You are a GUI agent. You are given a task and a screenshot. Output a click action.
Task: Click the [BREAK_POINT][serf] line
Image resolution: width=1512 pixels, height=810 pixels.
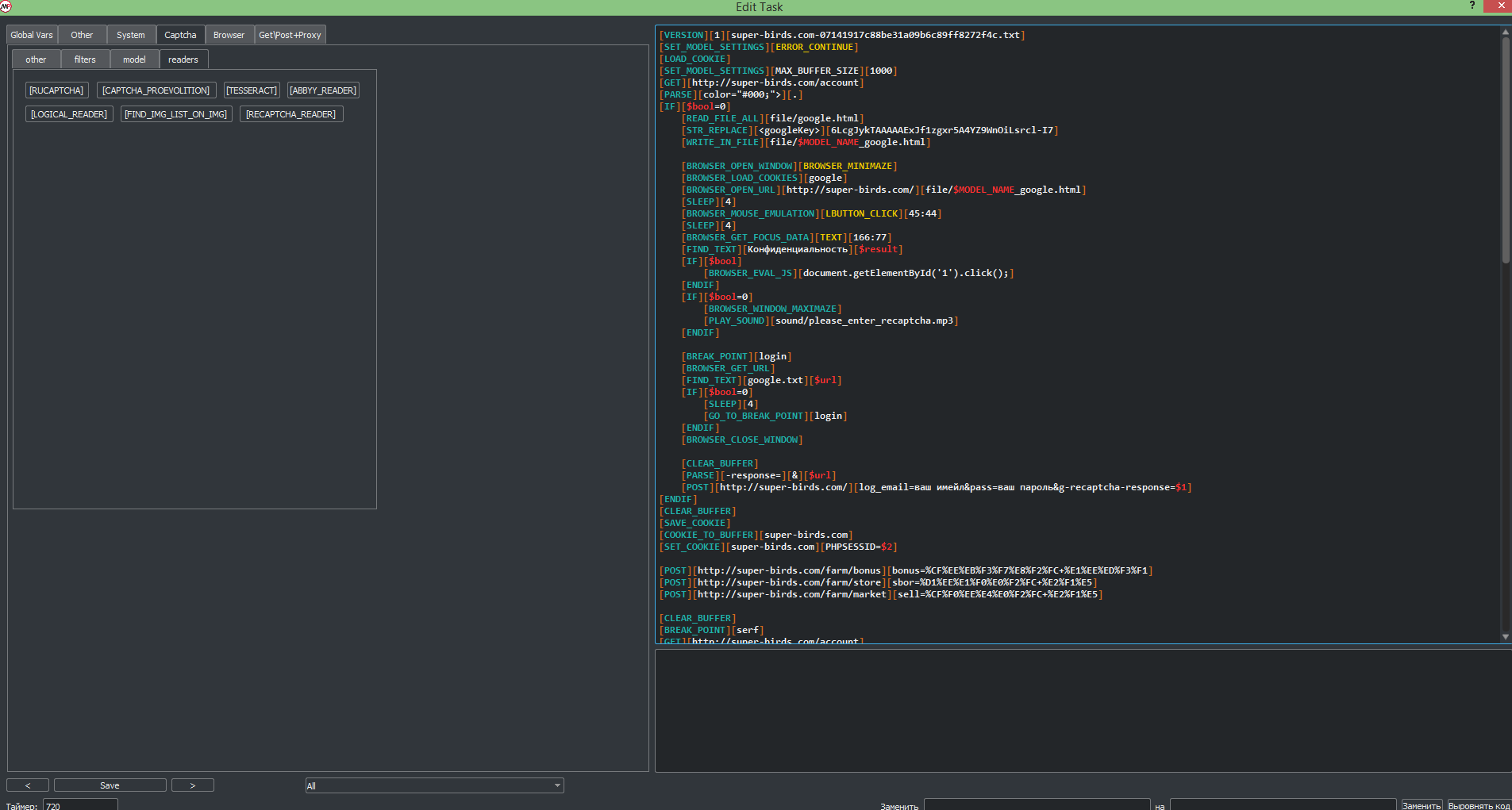[712, 630]
